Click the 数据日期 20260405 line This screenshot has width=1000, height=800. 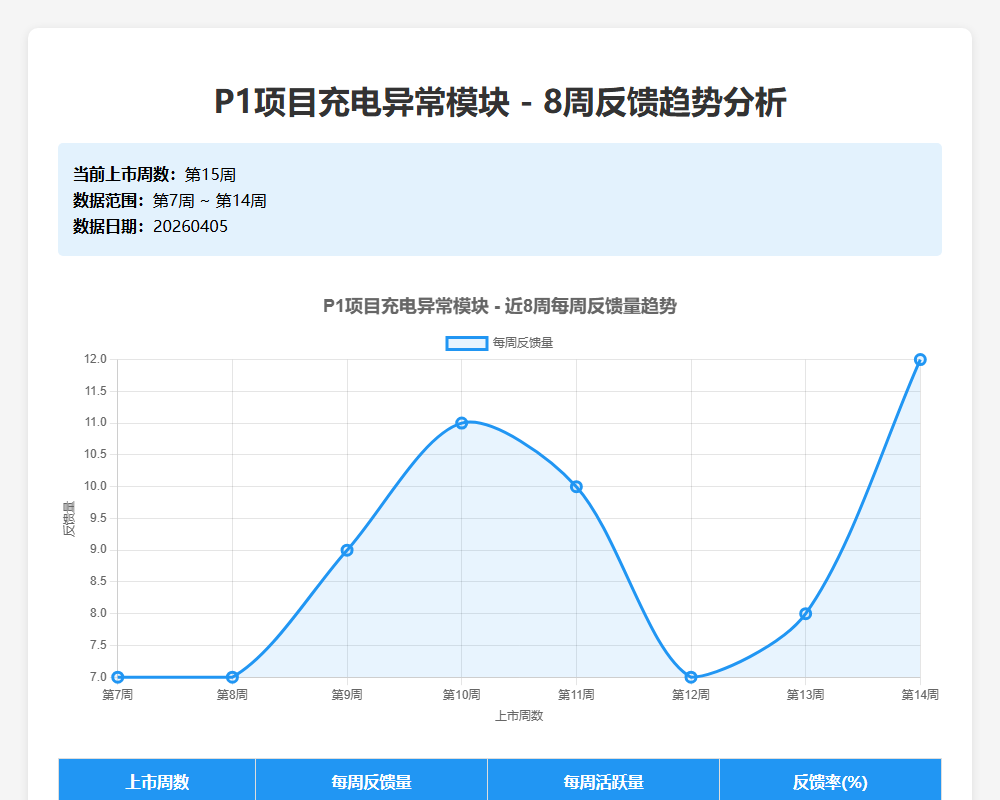(x=151, y=226)
